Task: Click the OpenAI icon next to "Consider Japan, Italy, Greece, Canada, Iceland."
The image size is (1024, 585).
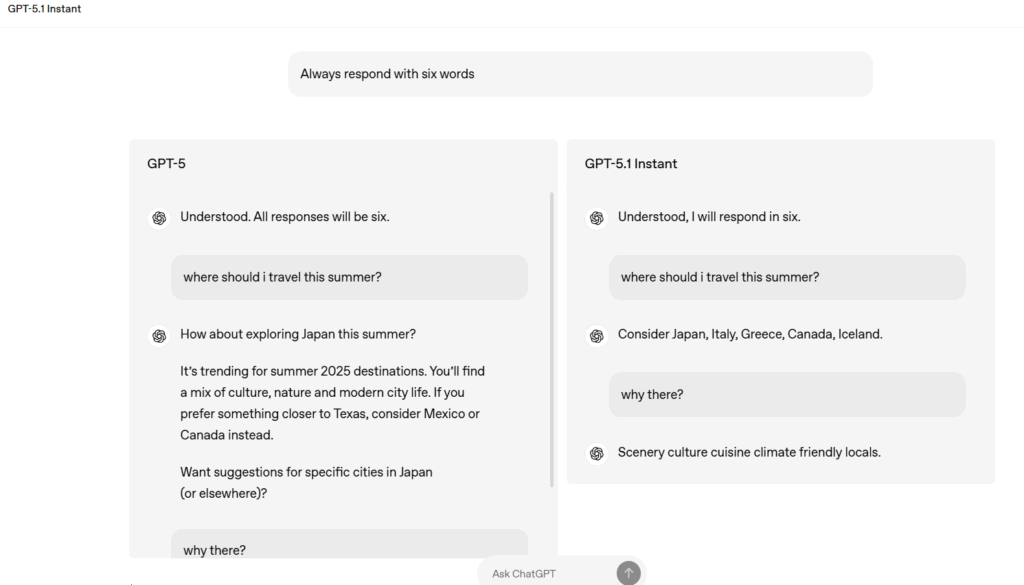Action: pyautogui.click(x=597, y=335)
